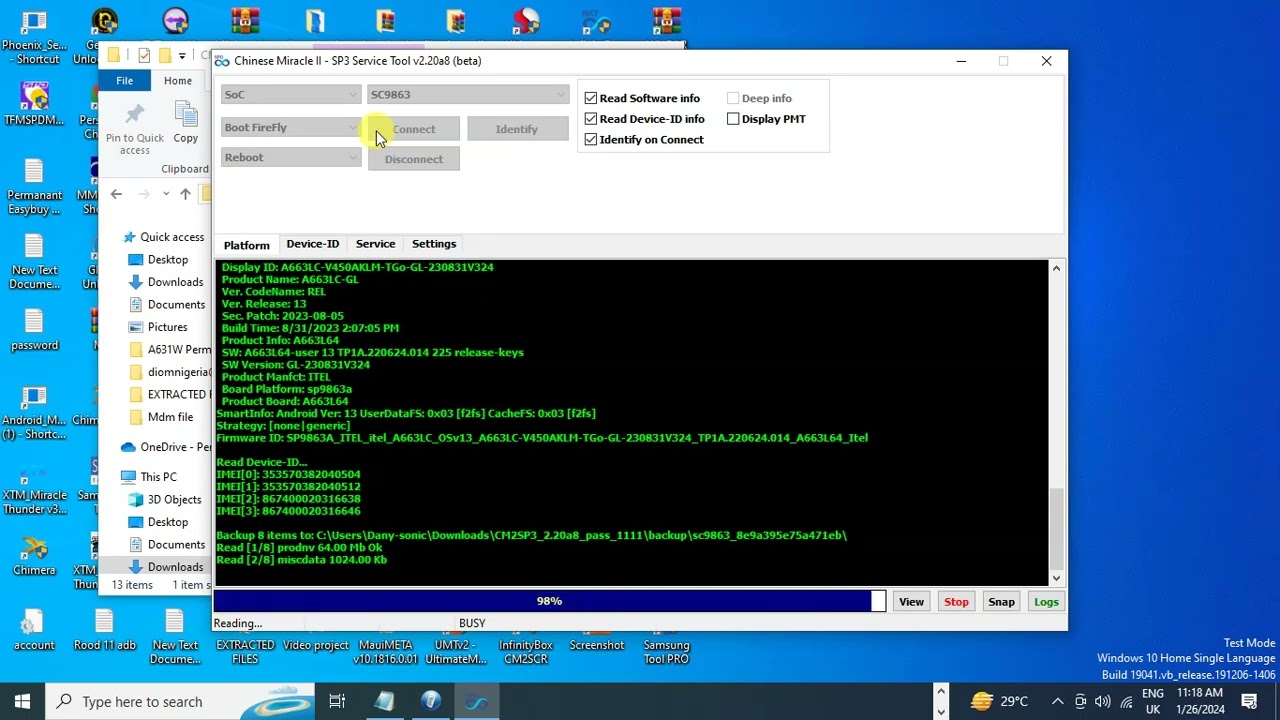
Task: Click the Back arrow in File Explorer
Action: click(x=116, y=194)
